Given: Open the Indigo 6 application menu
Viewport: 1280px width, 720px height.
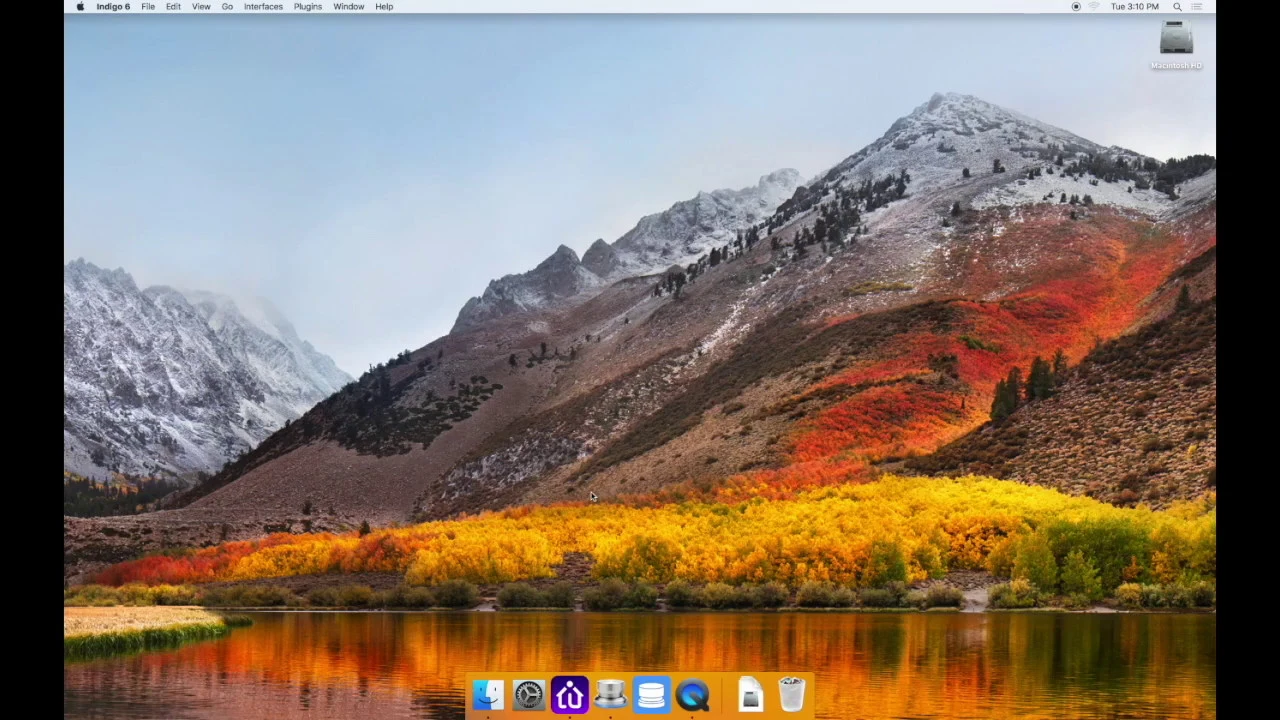Looking at the screenshot, I should 113,6.
